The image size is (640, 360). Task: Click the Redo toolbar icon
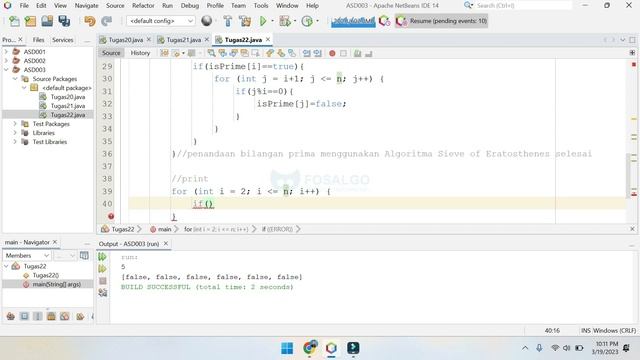pos(107,21)
